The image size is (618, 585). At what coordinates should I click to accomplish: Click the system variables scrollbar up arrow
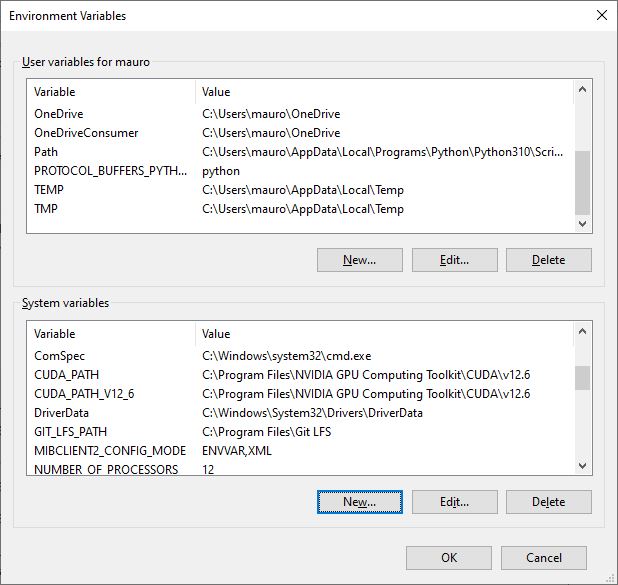pyautogui.click(x=582, y=332)
